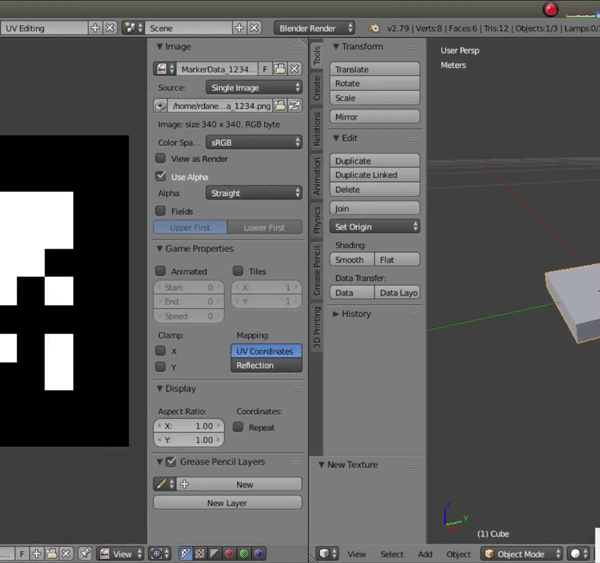Show green channel only
This screenshot has width=600, height=563.
pyautogui.click(x=243, y=553)
